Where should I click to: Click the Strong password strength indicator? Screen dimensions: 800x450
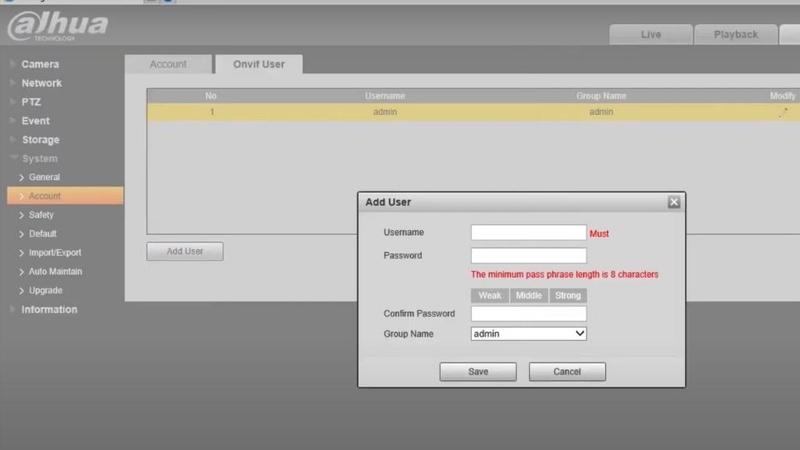pos(568,295)
